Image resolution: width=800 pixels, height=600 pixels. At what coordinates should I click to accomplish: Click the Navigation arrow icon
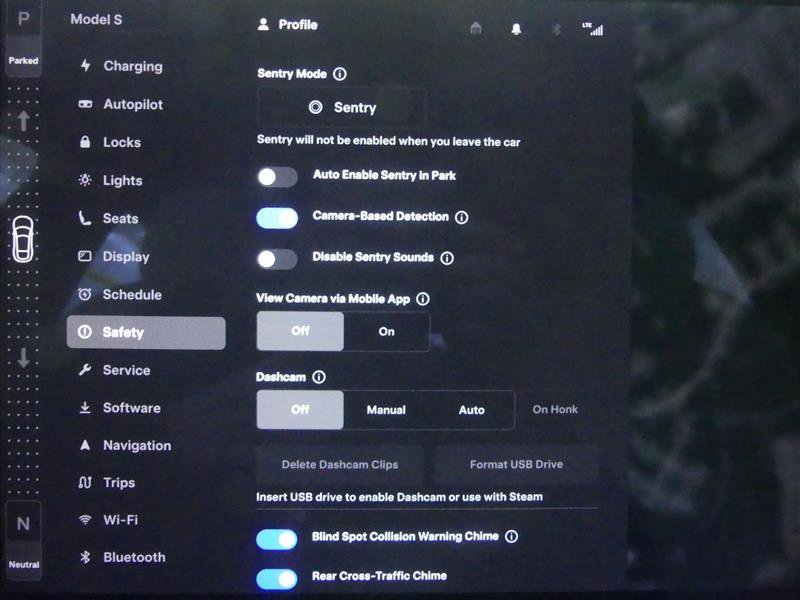(x=85, y=445)
